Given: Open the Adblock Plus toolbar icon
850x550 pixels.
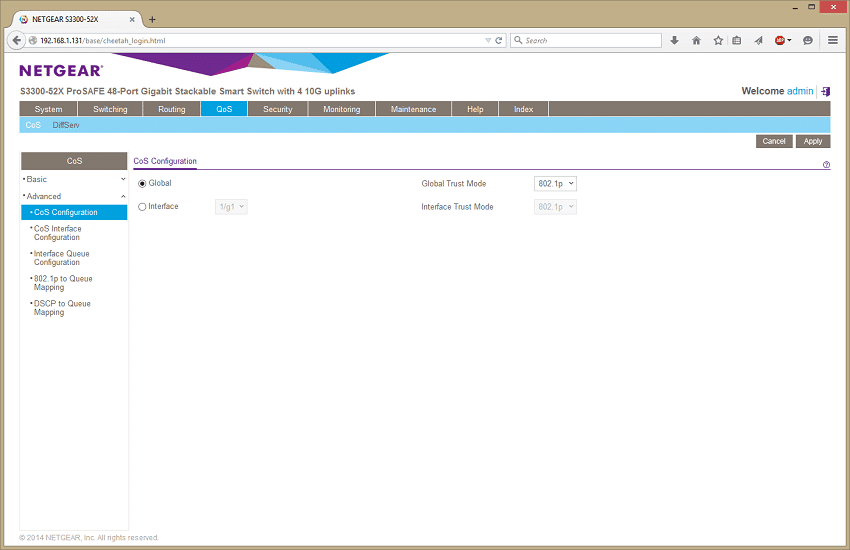Looking at the screenshot, I should [782, 40].
